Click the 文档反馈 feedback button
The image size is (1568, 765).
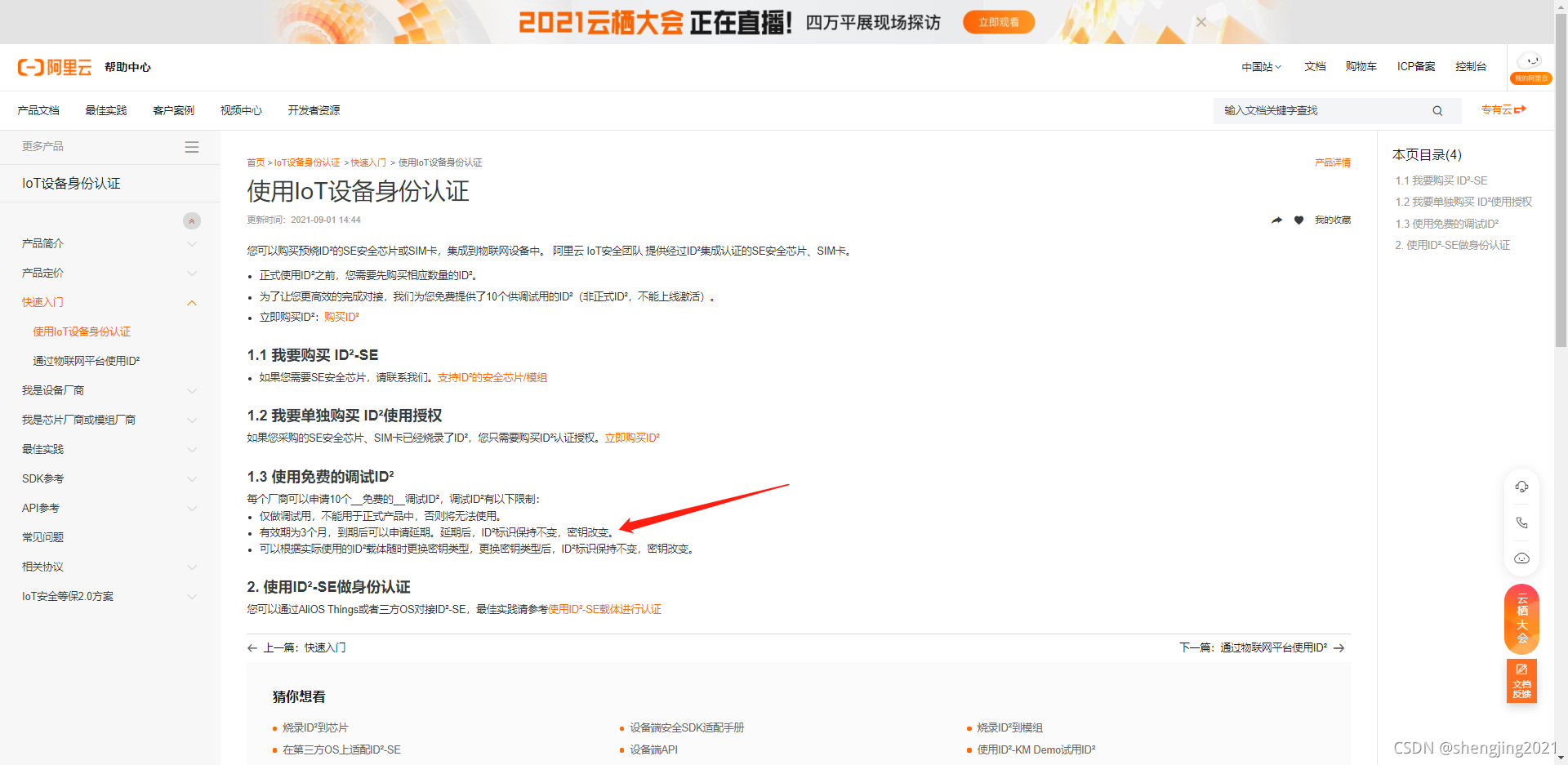point(1521,681)
